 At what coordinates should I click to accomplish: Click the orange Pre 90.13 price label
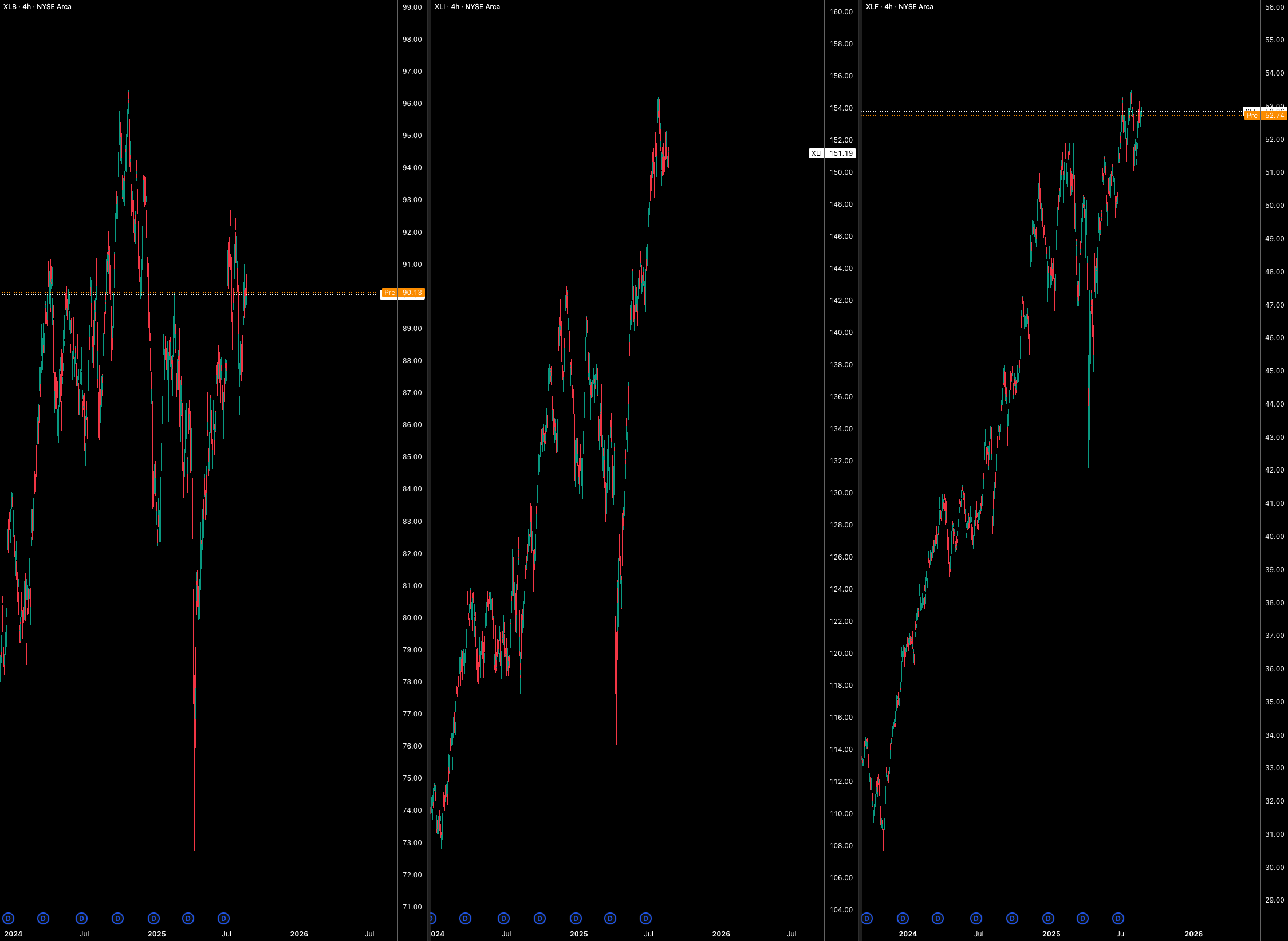[404, 293]
